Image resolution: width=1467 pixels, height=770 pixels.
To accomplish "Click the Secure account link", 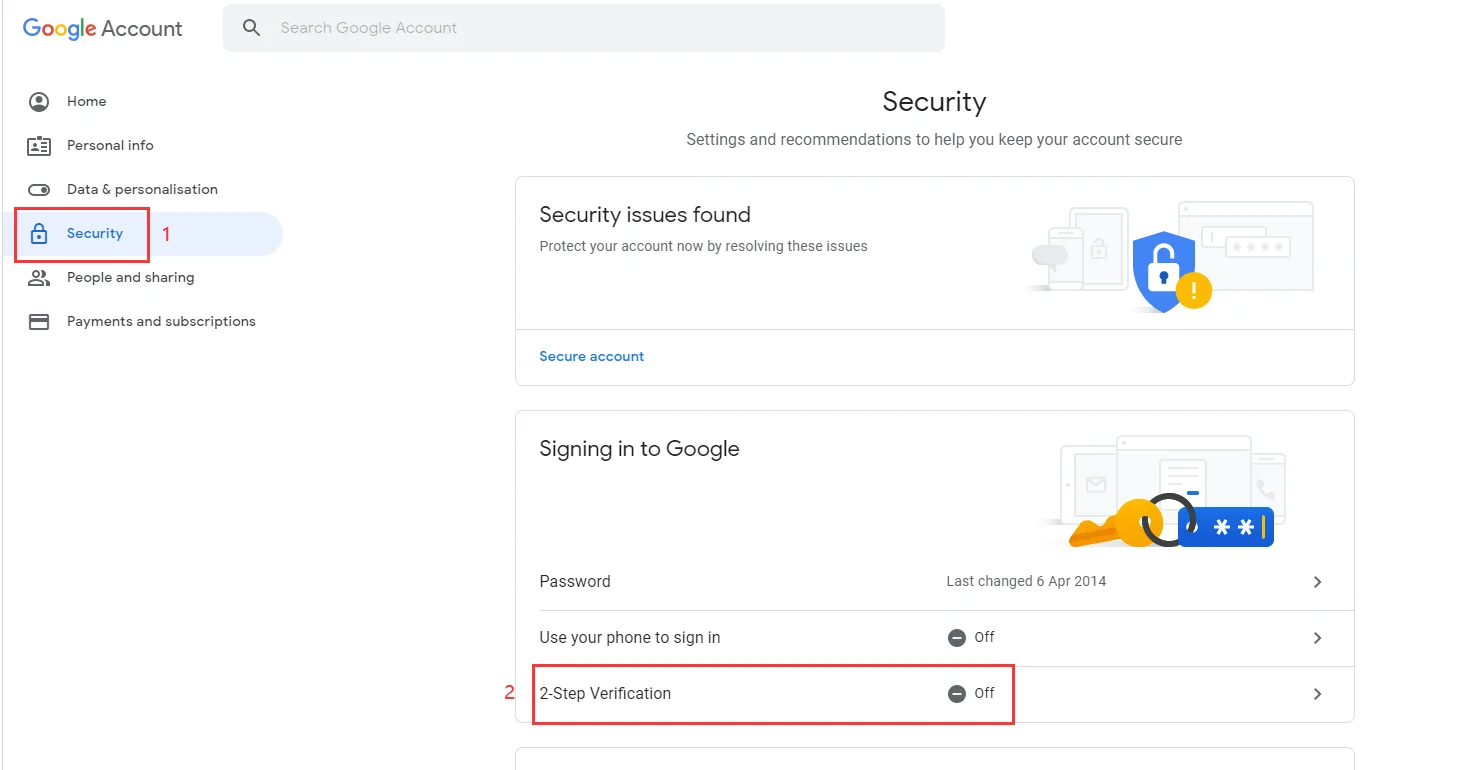I will 592,357.
